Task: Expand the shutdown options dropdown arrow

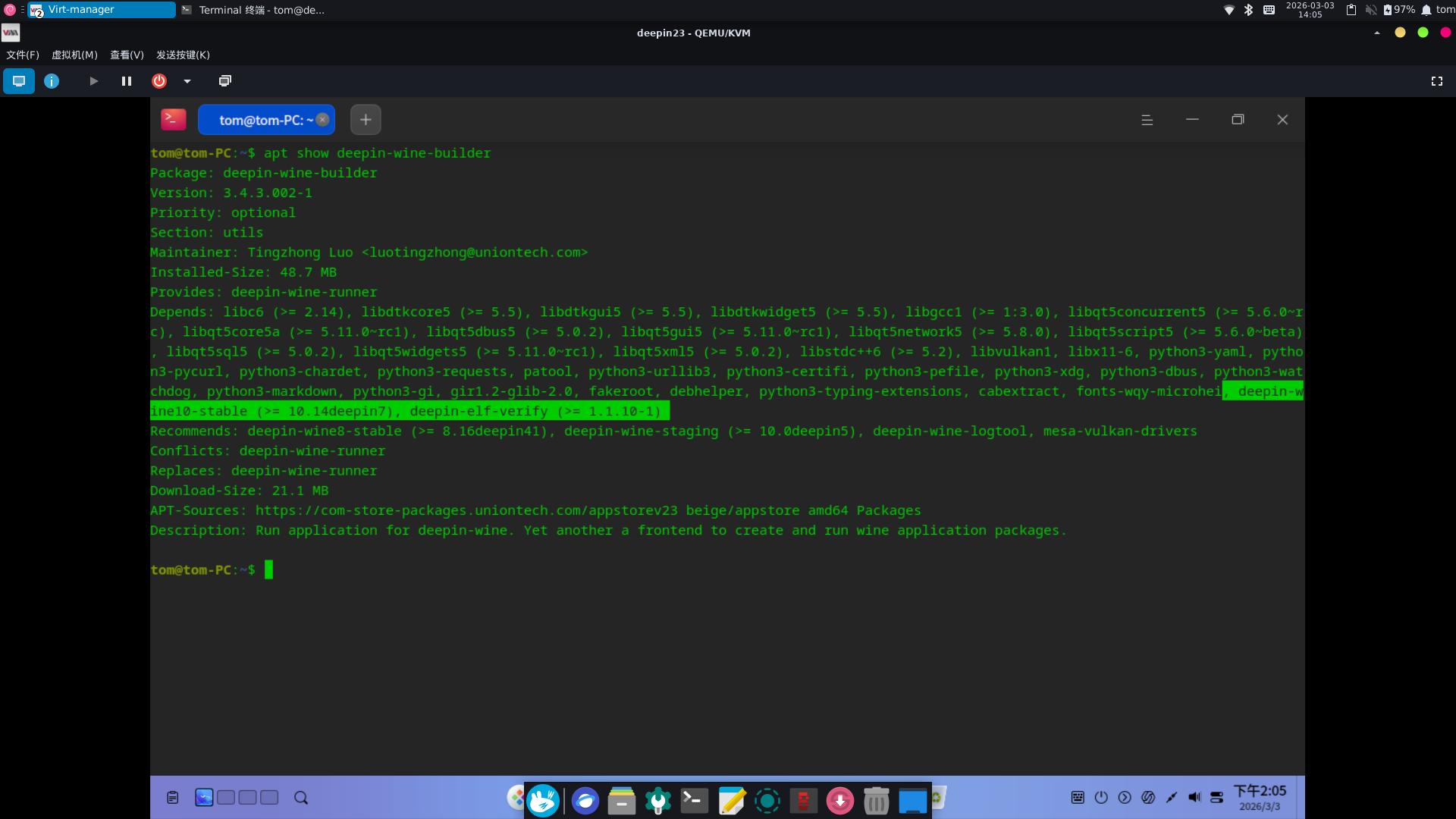Action: (187, 81)
